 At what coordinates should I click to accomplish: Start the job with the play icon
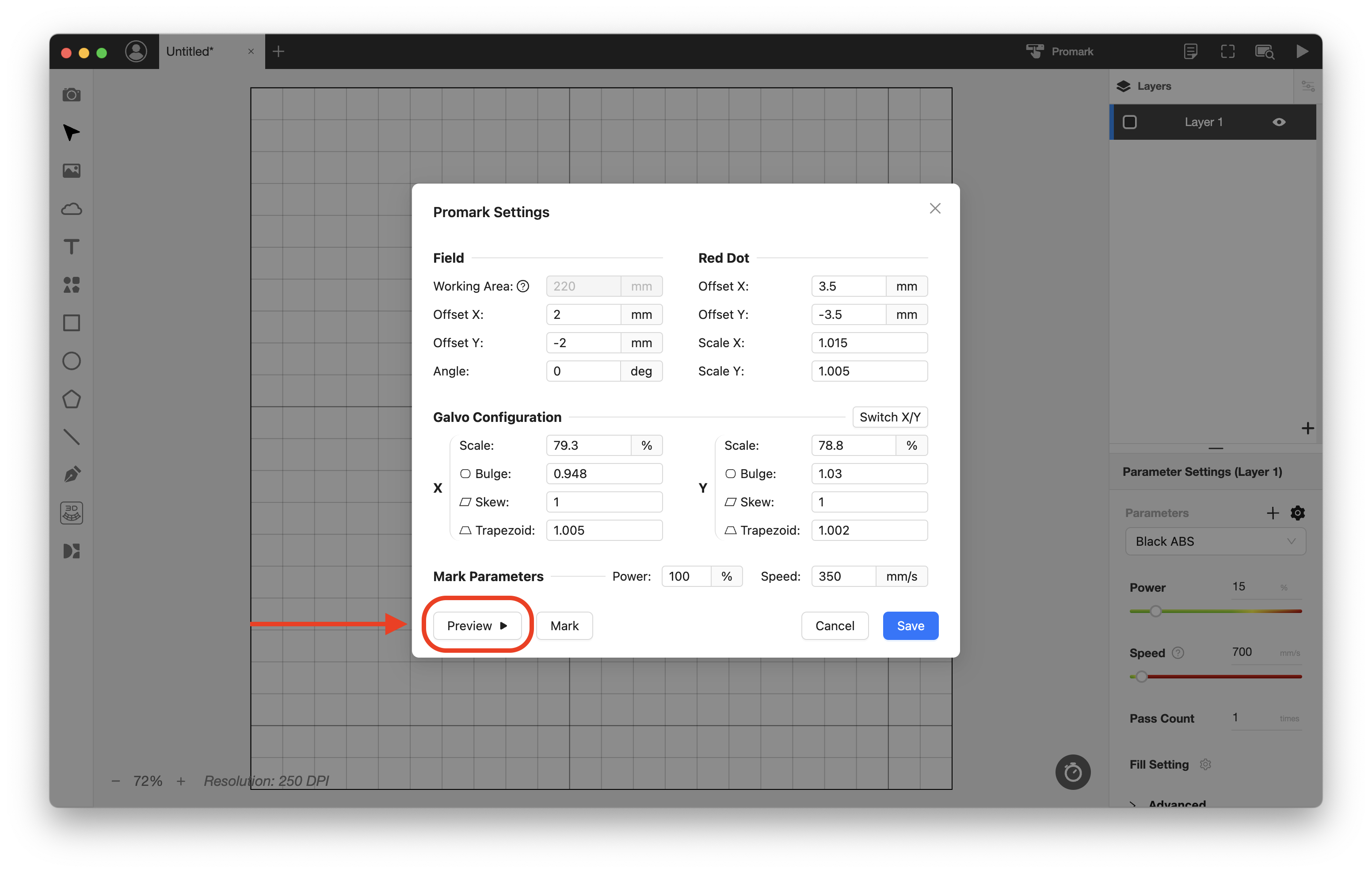point(1302,52)
